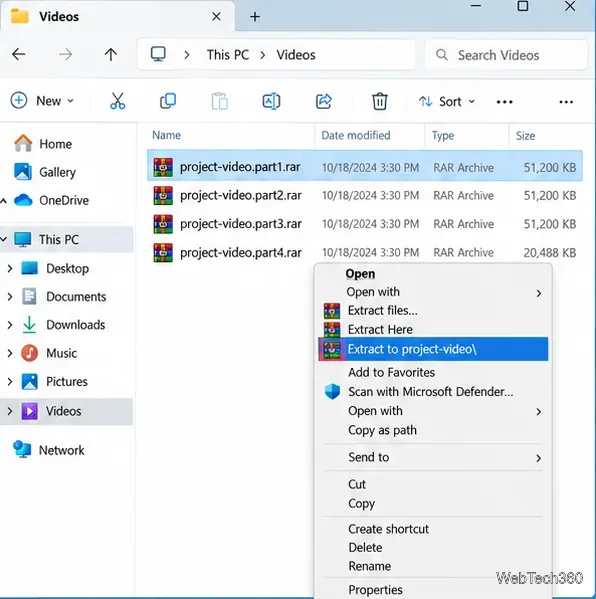Open Pictures in the sidebar
Screen dimensions: 596x599
54,382
